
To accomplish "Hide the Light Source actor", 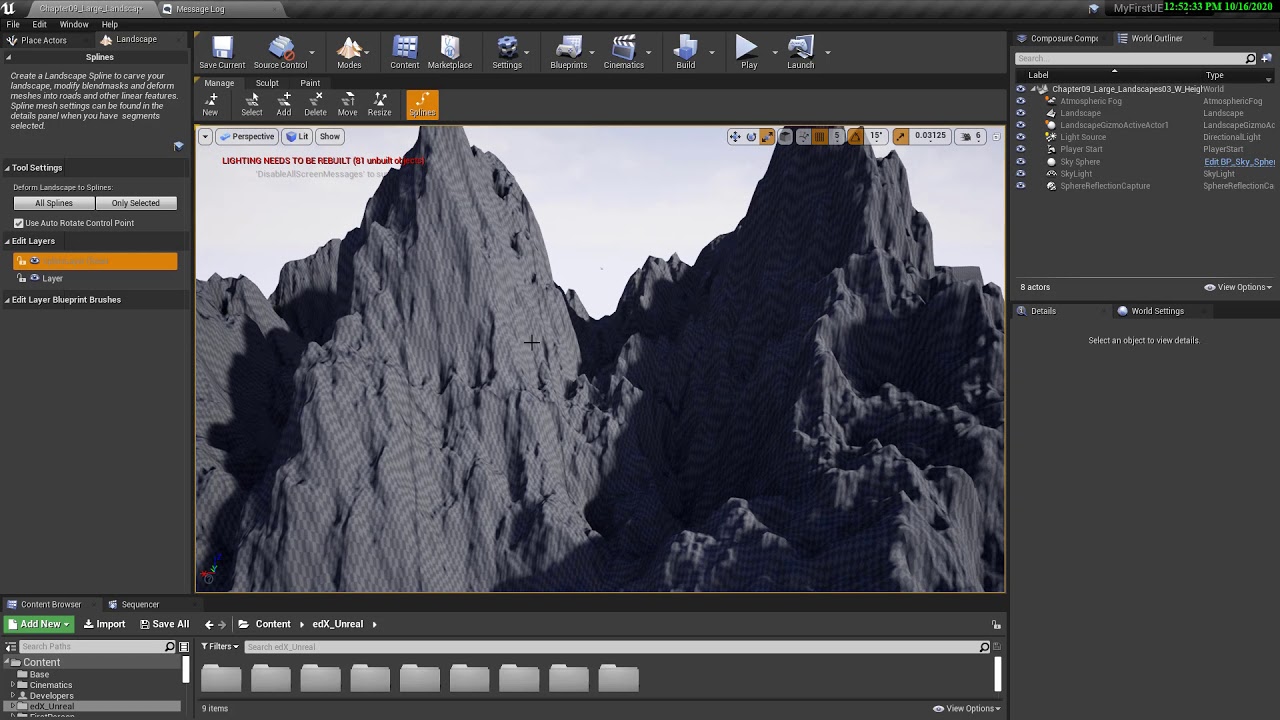I will (1020, 137).
